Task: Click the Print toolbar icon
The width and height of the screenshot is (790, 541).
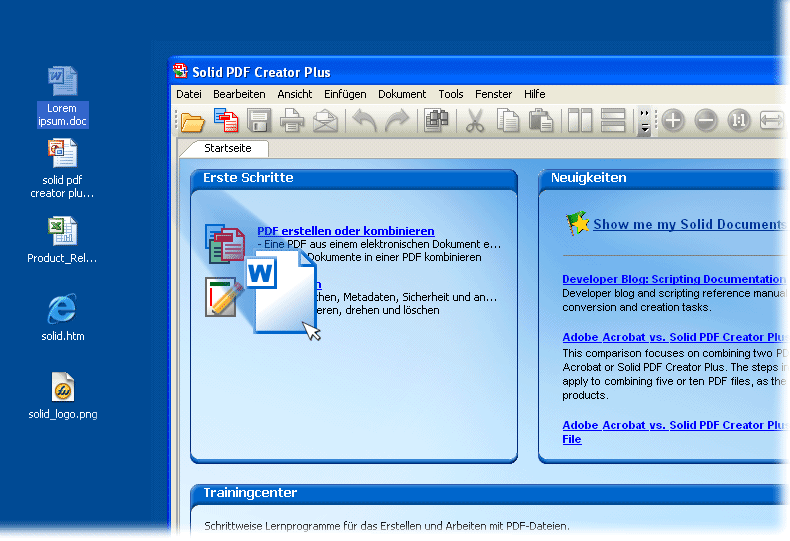Action: [292, 122]
